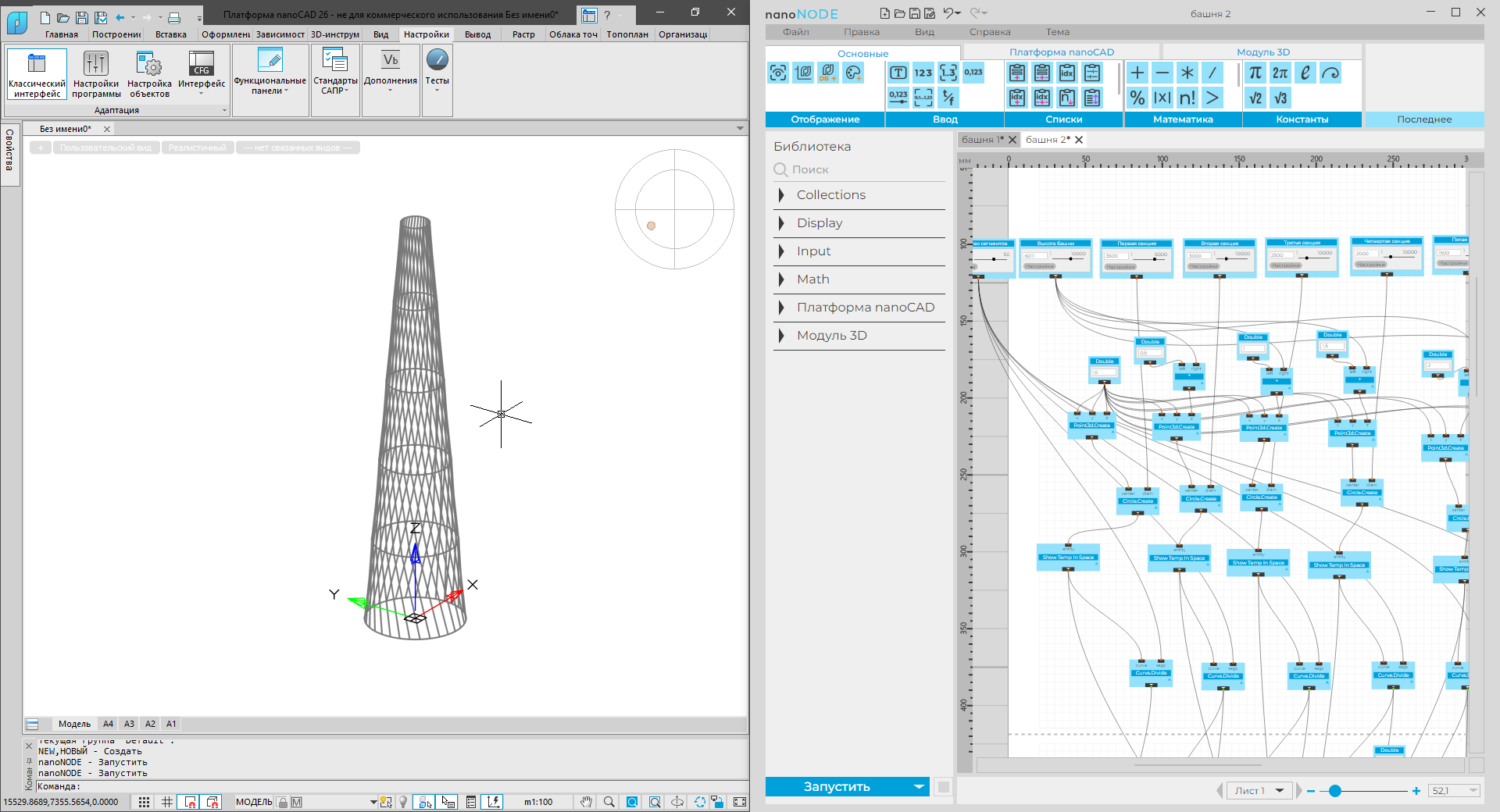Click the factorial n! math icon
The width and height of the screenshot is (1500, 812).
coord(1187,98)
